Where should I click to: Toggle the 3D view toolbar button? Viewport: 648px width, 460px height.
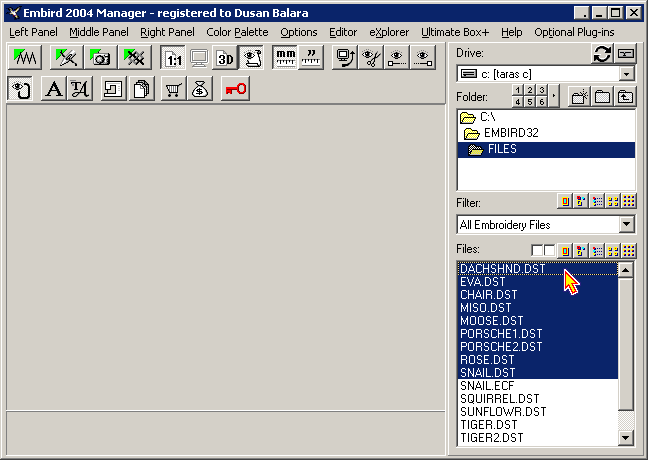225,57
